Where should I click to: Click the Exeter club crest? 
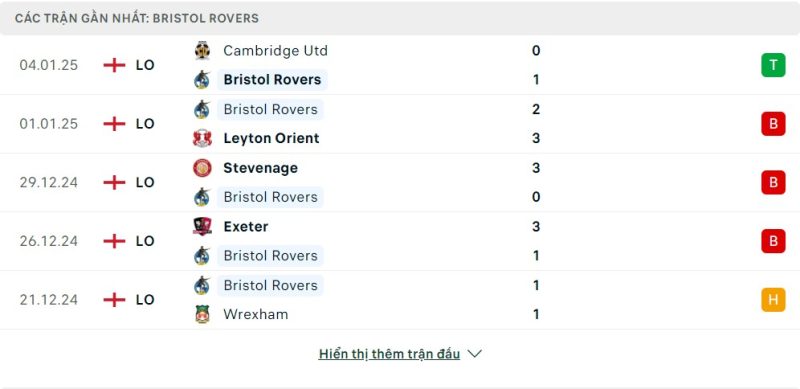coord(202,226)
